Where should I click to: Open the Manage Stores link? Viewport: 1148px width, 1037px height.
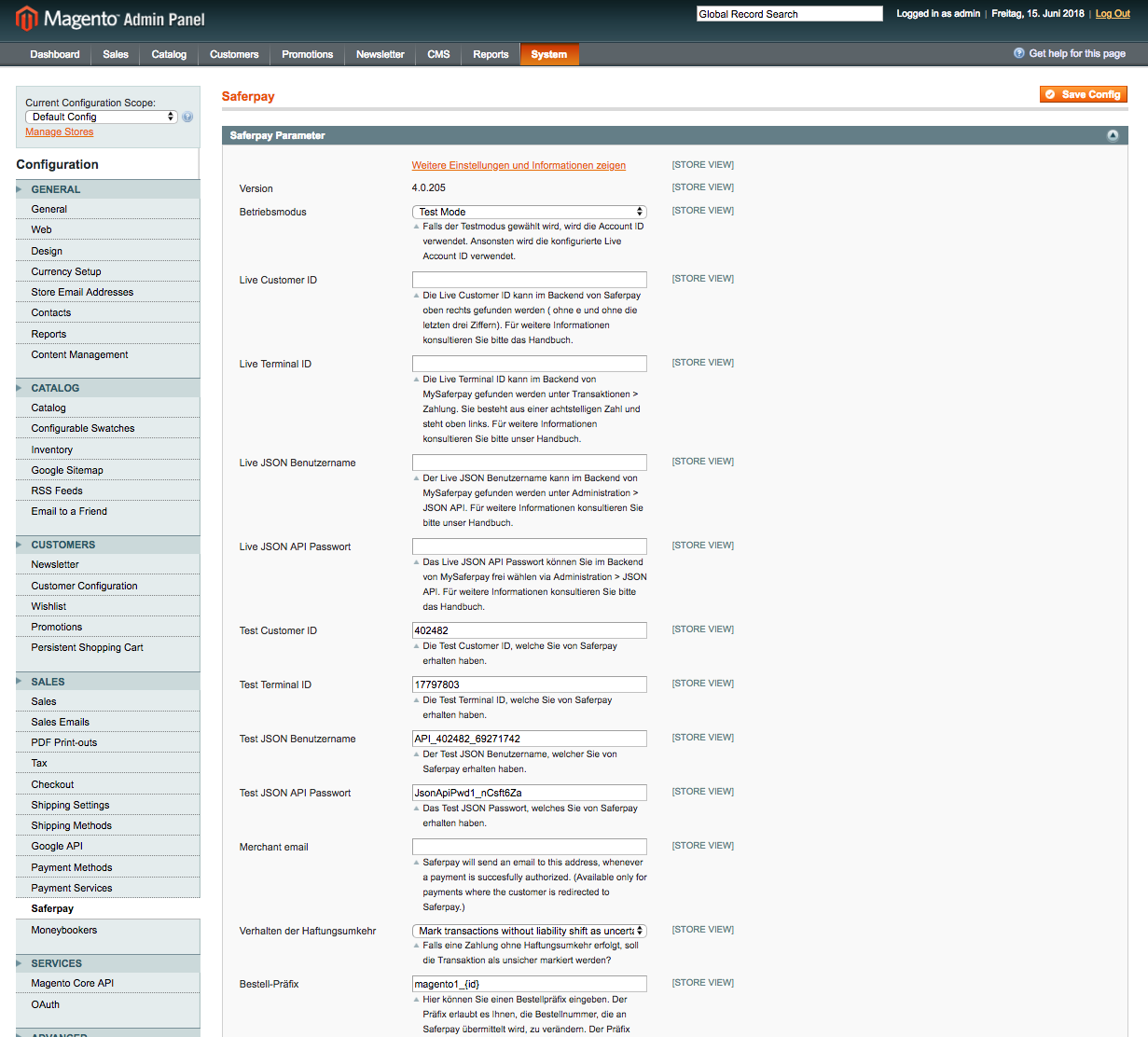(x=60, y=132)
